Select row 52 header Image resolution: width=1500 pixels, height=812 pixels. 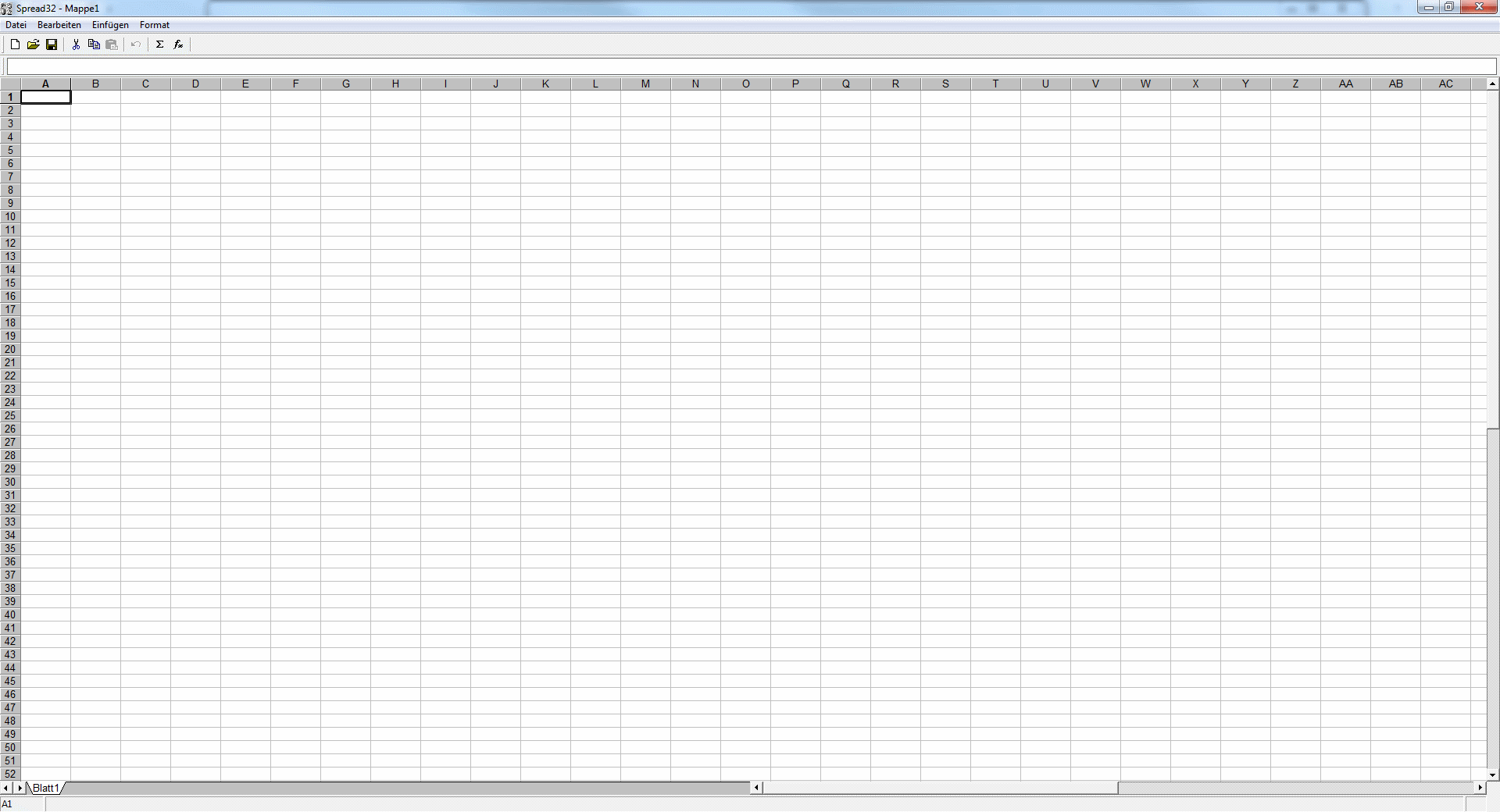click(x=10, y=774)
